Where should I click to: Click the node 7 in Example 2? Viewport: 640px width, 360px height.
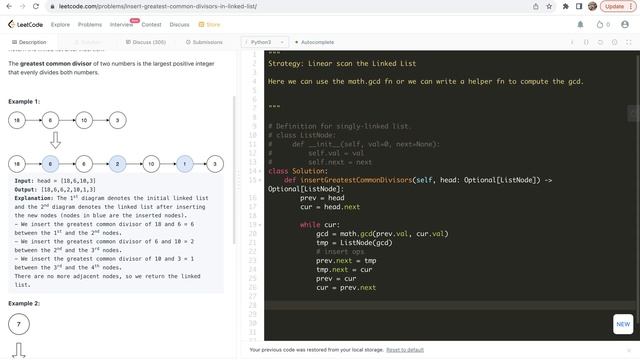[19, 324]
